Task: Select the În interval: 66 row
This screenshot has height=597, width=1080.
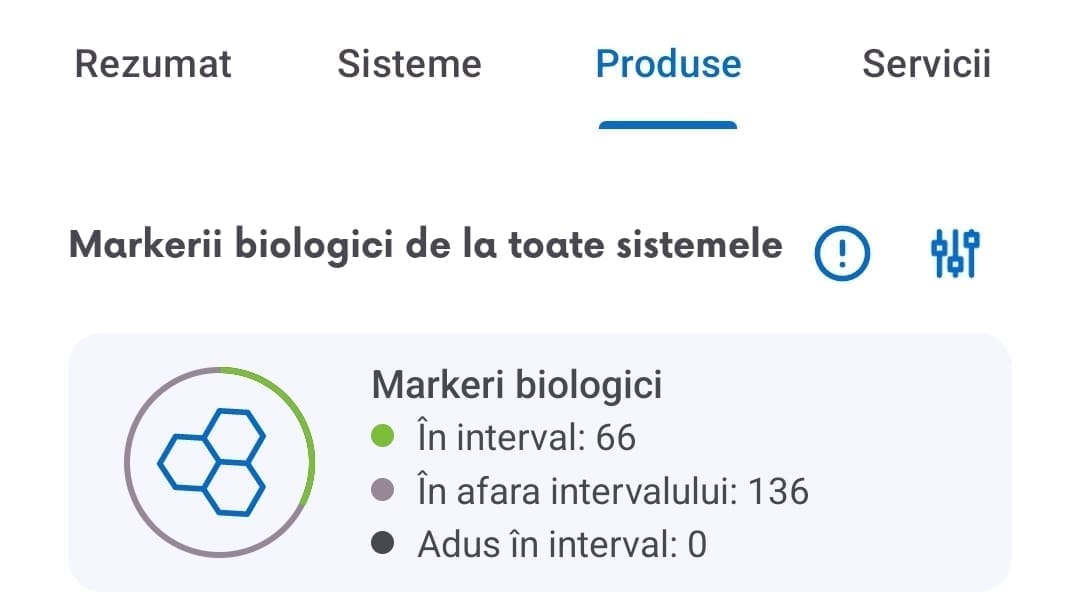Action: (526, 437)
